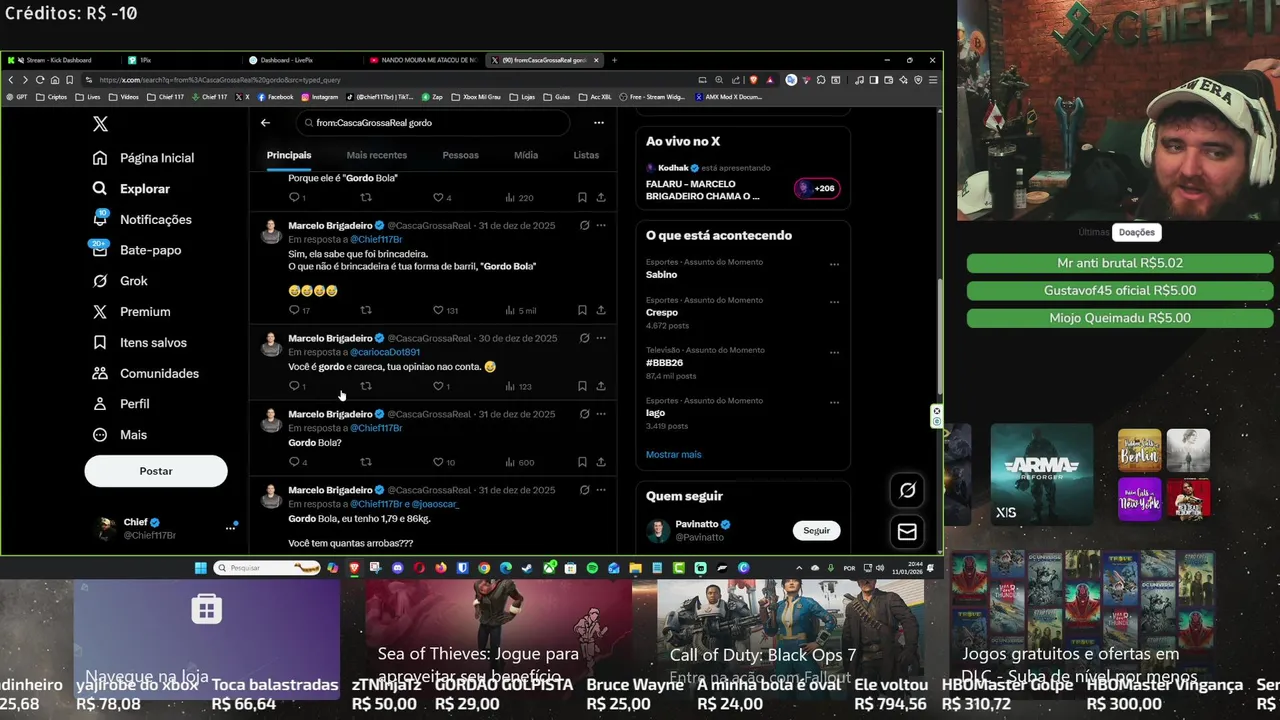Open Itens salvos in the sidebar

coord(139,343)
